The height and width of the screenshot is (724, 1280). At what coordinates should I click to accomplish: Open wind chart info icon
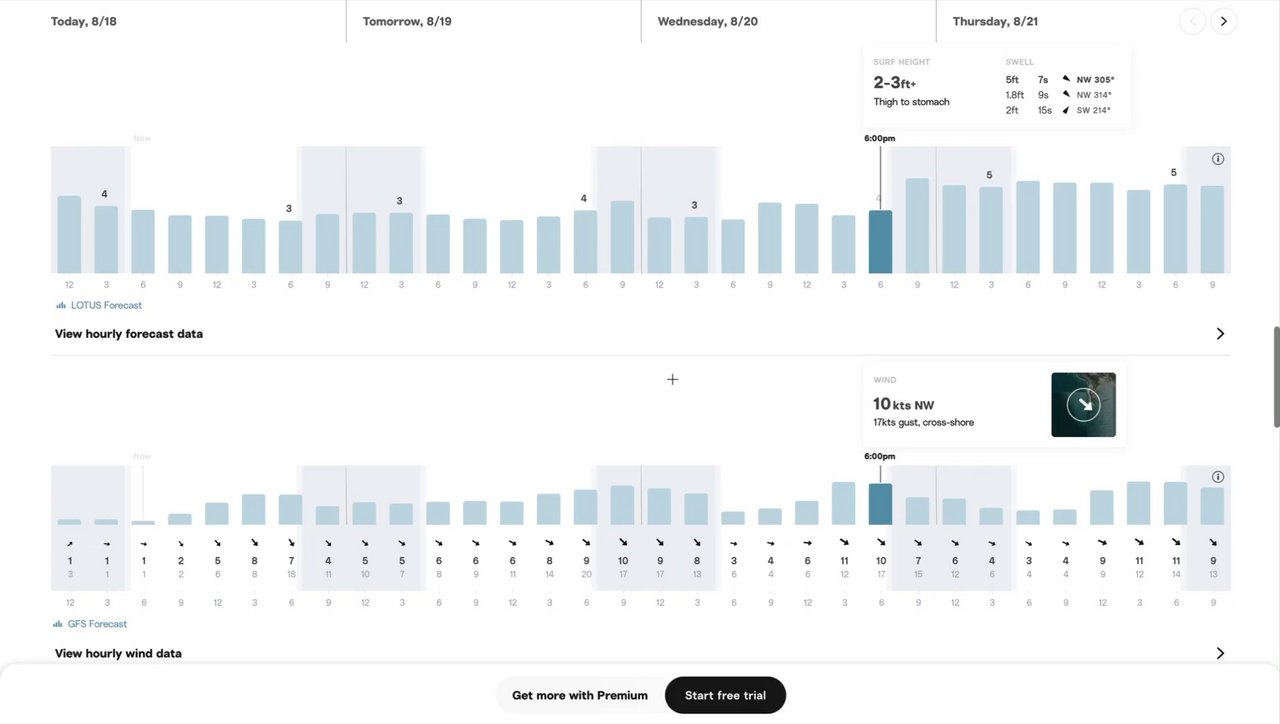[1218, 477]
